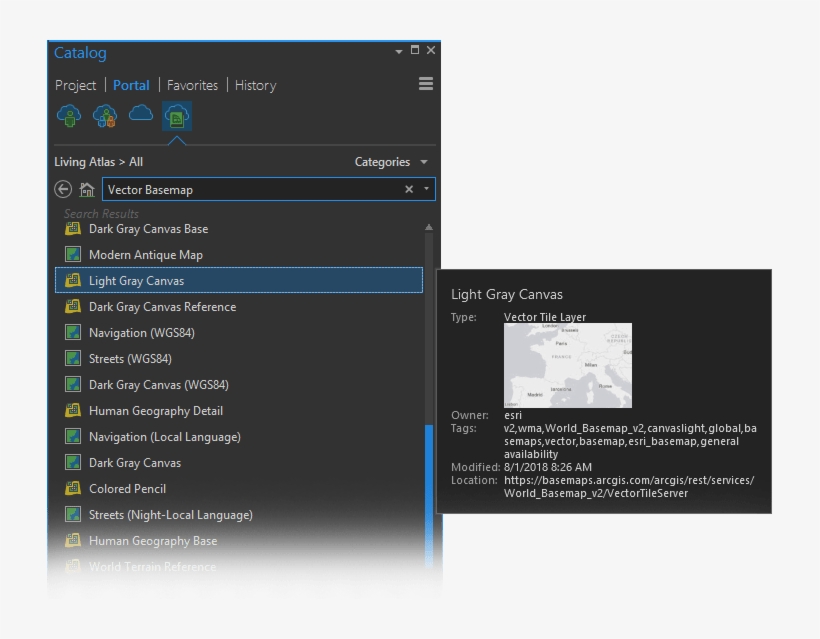Click the Light Gray Canvas map thumbnail

(567, 365)
